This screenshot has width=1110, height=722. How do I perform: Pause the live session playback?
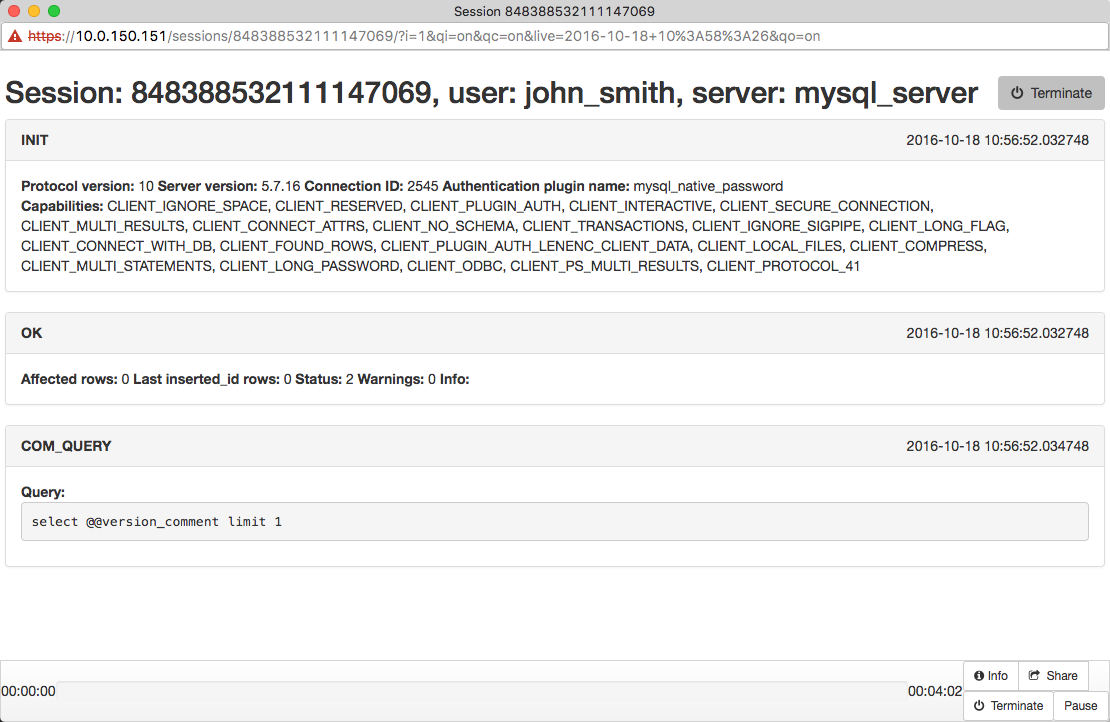[1080, 706]
